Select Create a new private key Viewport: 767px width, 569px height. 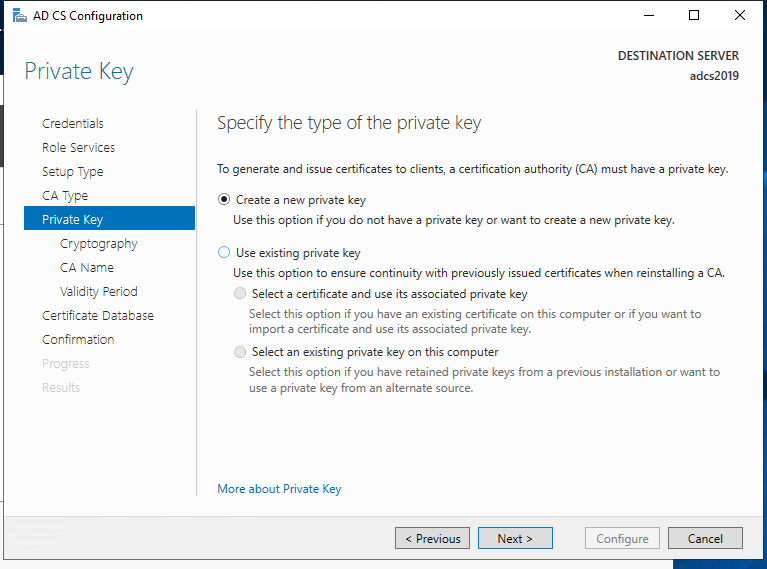224,200
